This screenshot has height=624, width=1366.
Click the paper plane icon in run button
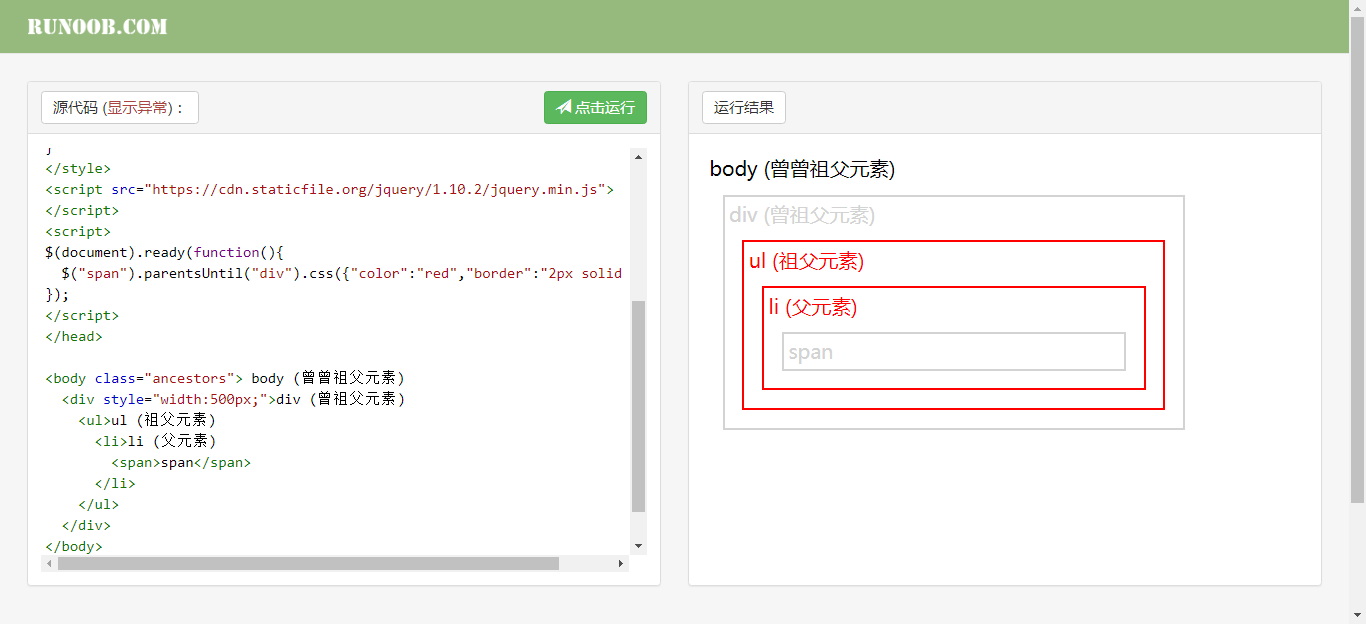click(x=564, y=107)
